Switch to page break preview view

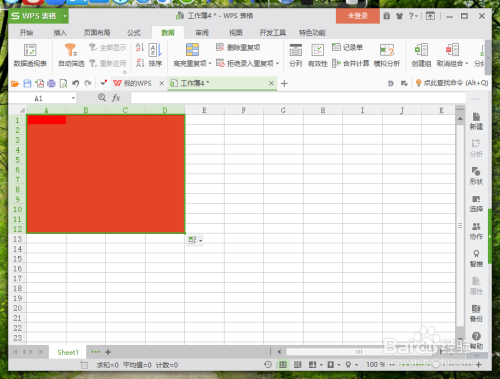click(x=297, y=365)
